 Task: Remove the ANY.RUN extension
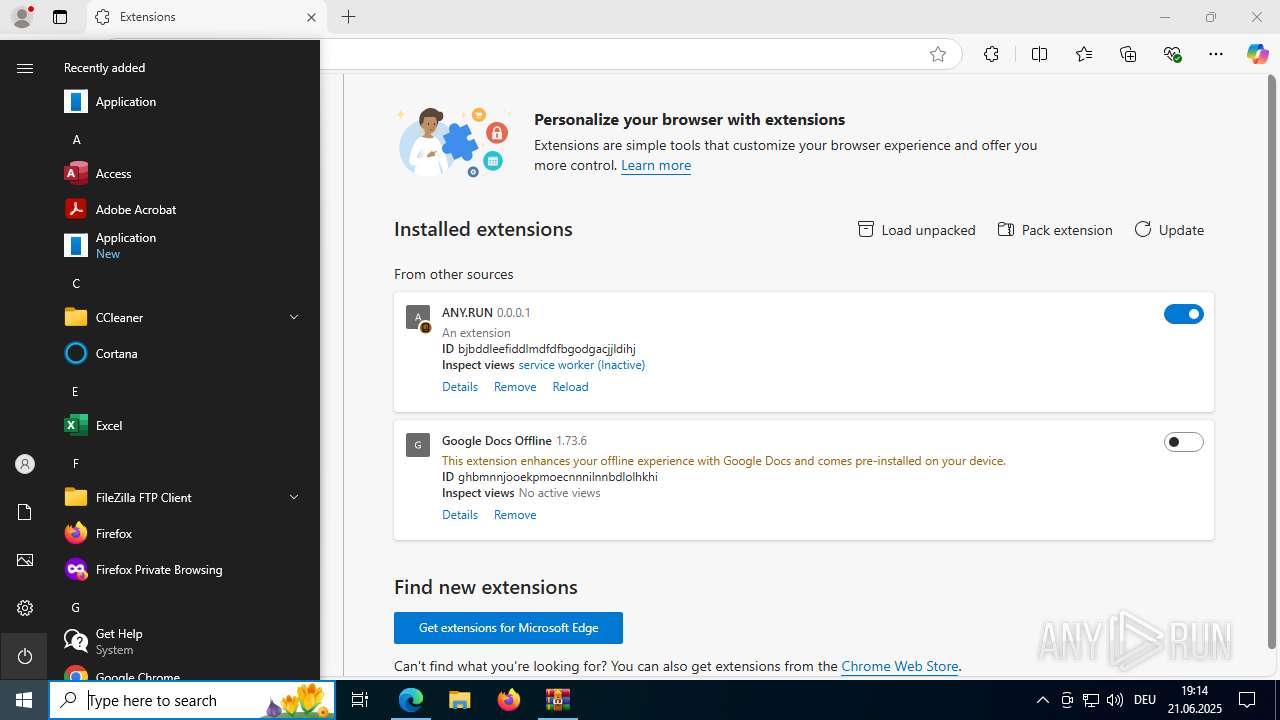(x=515, y=387)
